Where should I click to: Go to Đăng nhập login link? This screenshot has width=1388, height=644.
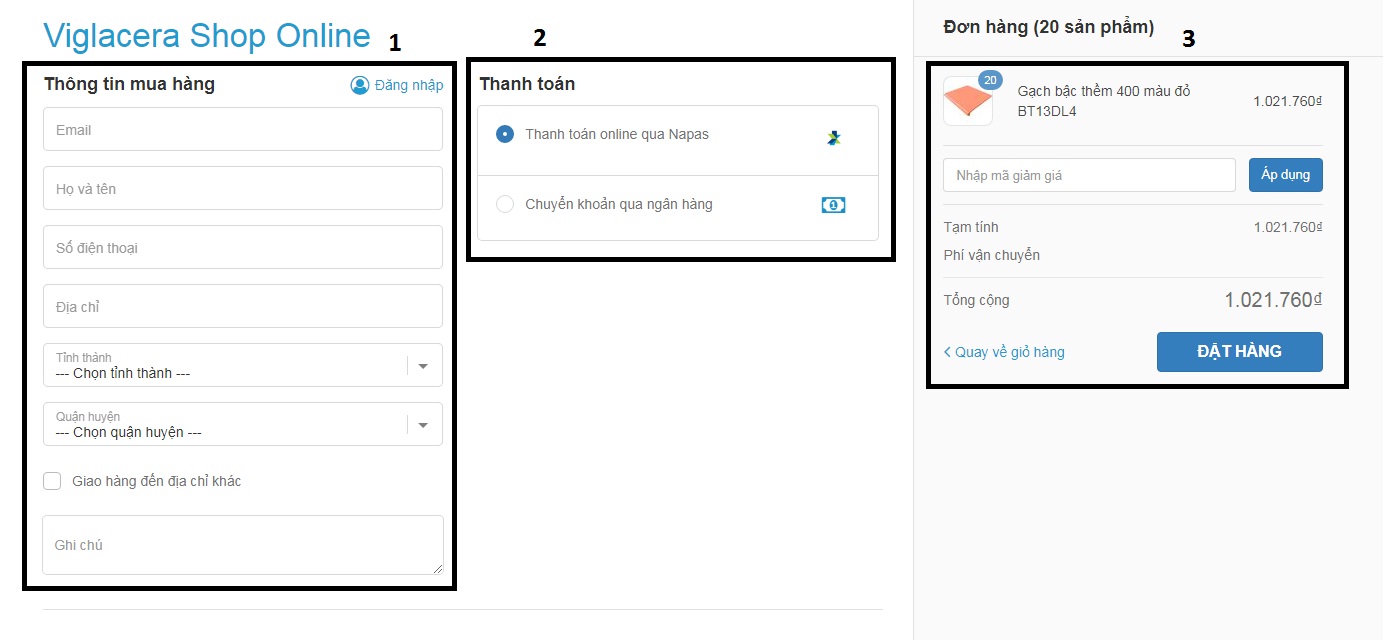coord(408,85)
